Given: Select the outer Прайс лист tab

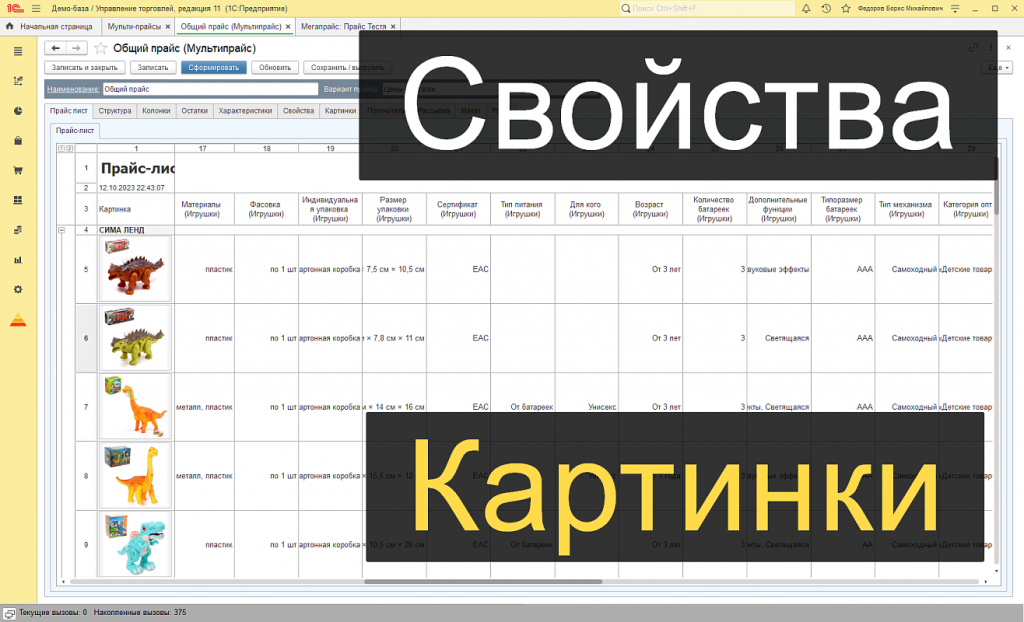Looking at the screenshot, I should pyautogui.click(x=69, y=111).
